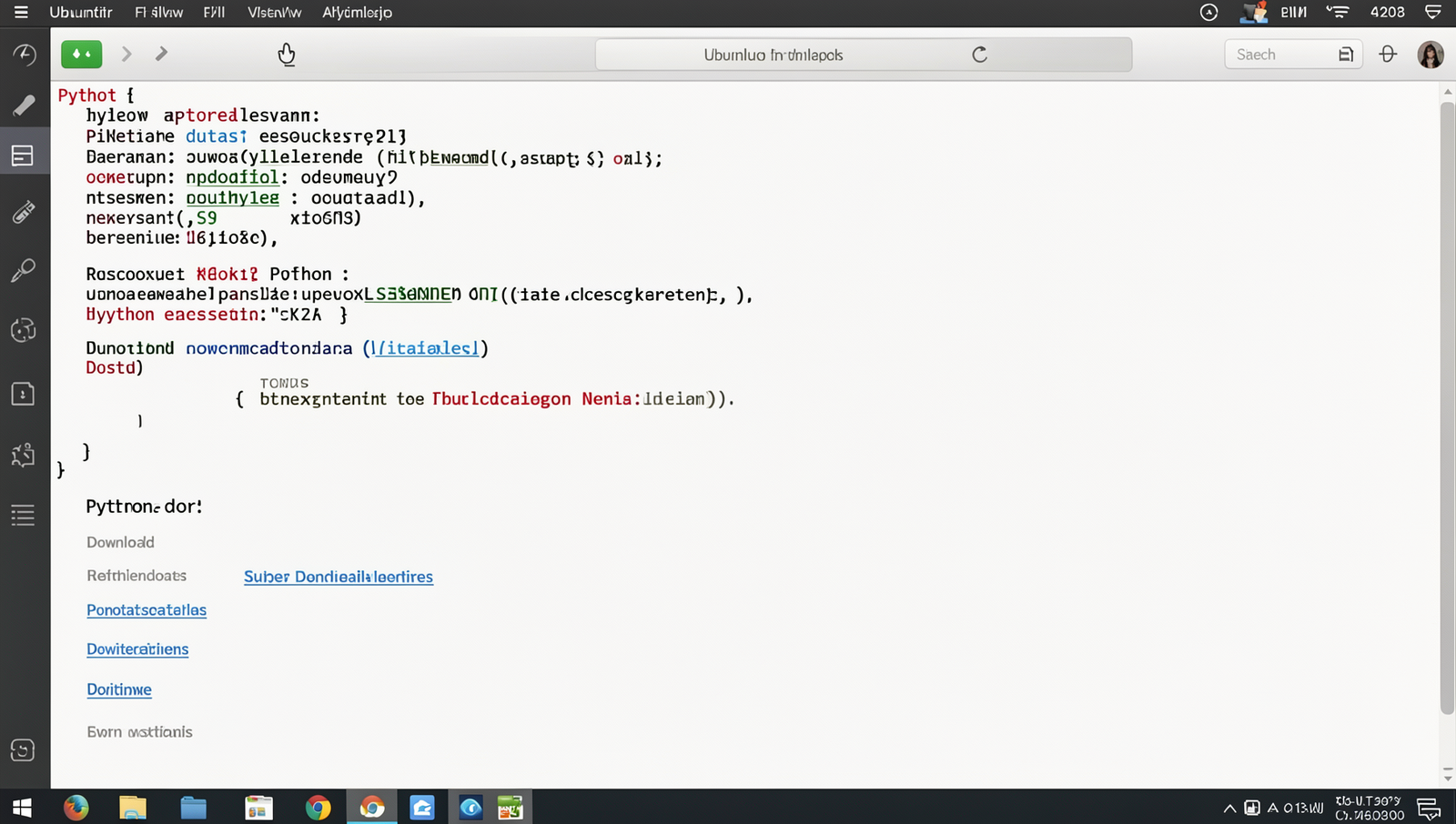This screenshot has height=824, width=1456.
Task: Click the hand pointer icon in toolbar
Action: coord(287,55)
